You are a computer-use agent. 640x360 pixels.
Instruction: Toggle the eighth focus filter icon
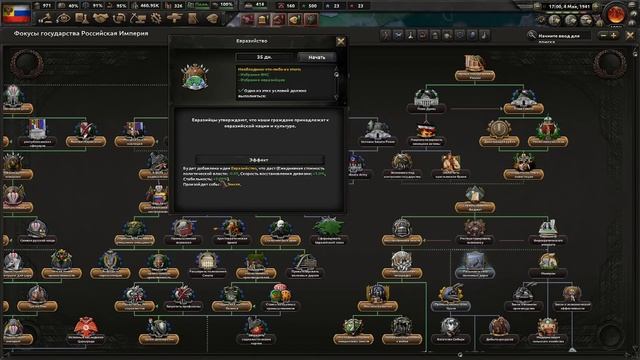pos(472,36)
